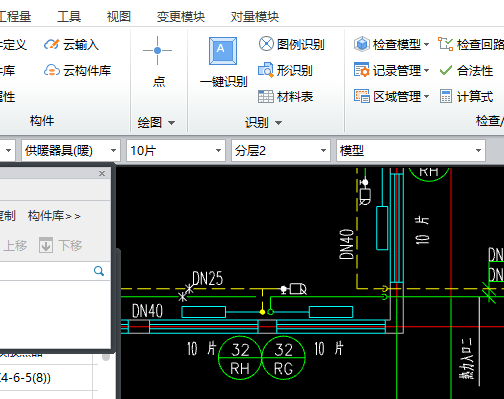The width and height of the screenshot is (504, 399).
Task: Select the 32 RG circle in drawing
Action: 284,358
